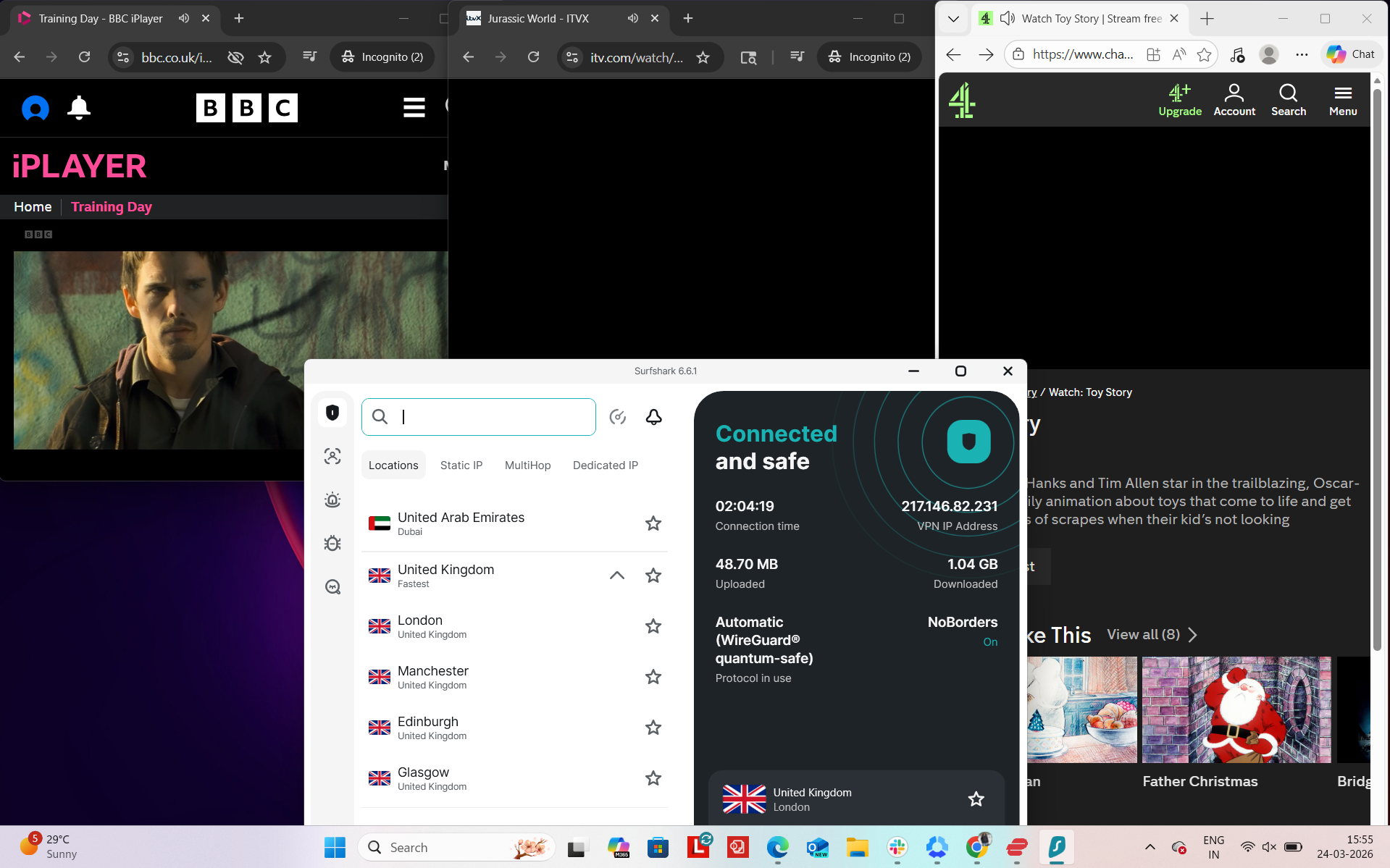This screenshot has height=868, width=1390.
Task: Open Alternative ID from the Surfshark sidebar
Action: [332, 456]
